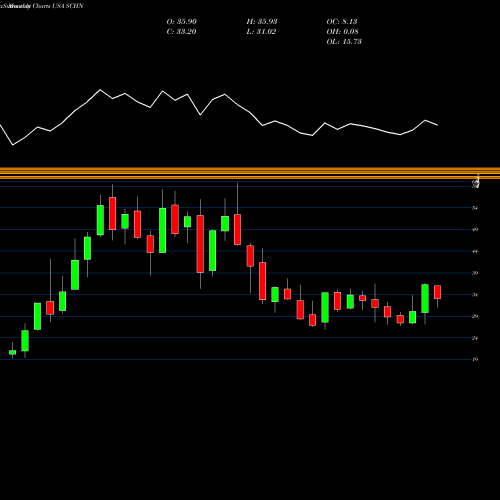The width and height of the screenshot is (500, 500).
Task: Click the 49 price axis label
Action: [x=475, y=229]
